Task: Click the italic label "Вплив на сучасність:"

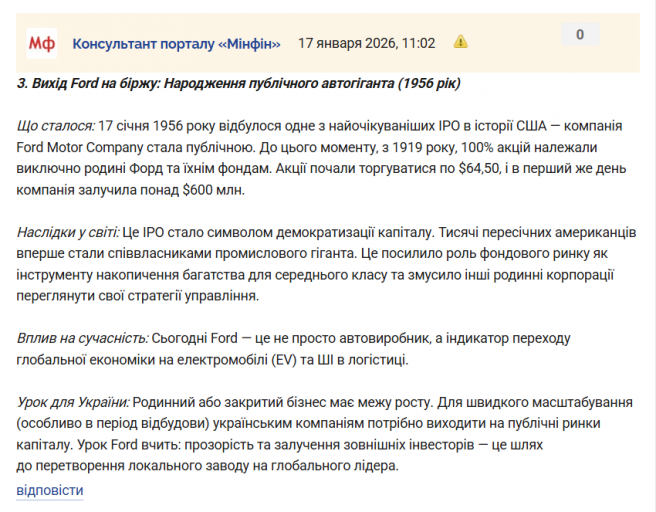Action: pos(82,338)
